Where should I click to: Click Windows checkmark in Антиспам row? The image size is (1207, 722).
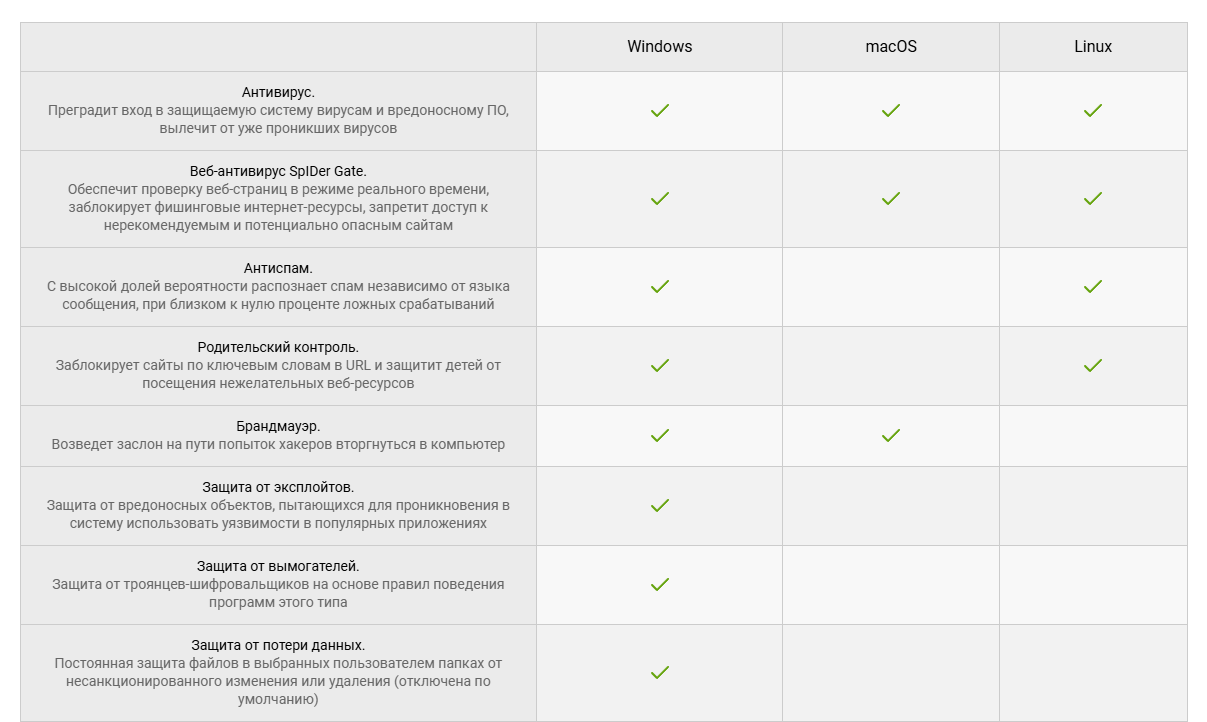659,287
